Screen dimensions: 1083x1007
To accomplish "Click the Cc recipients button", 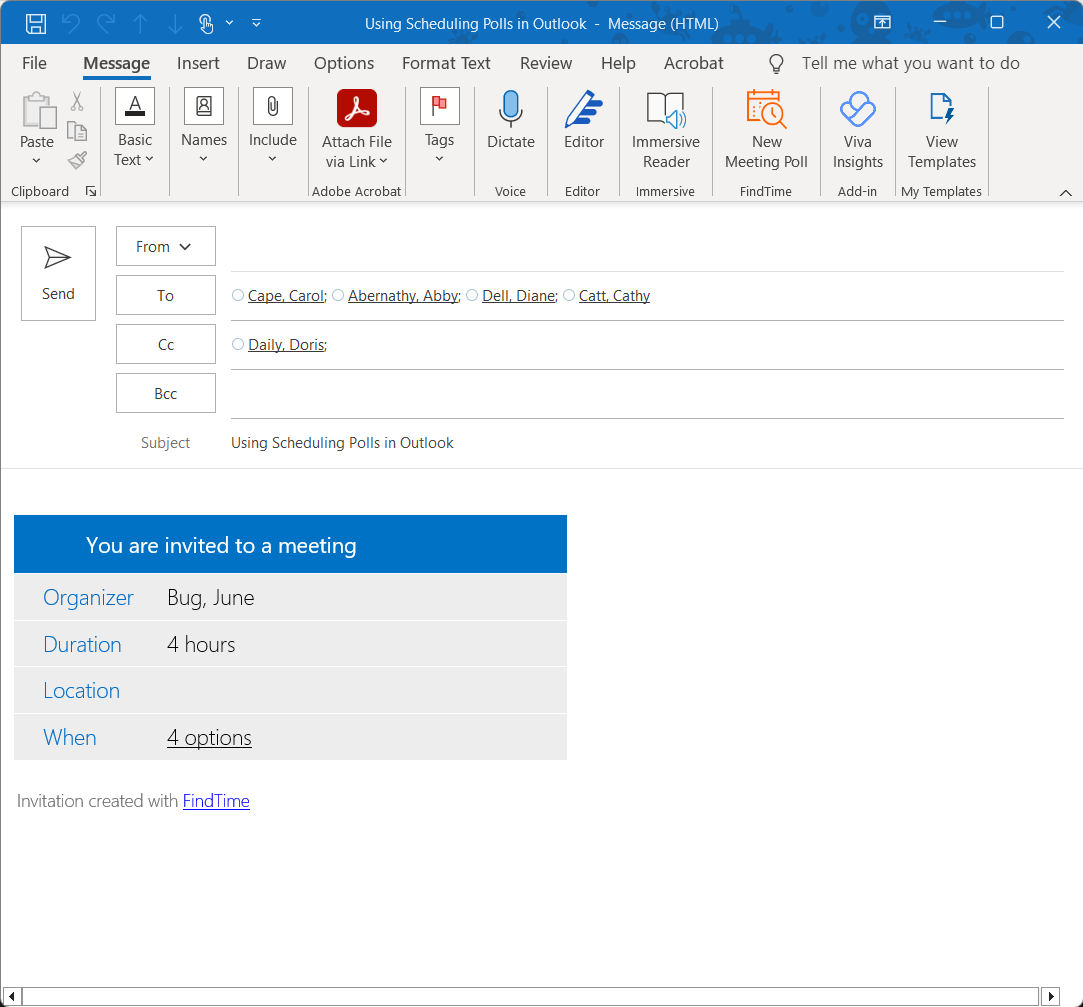I will point(166,345).
